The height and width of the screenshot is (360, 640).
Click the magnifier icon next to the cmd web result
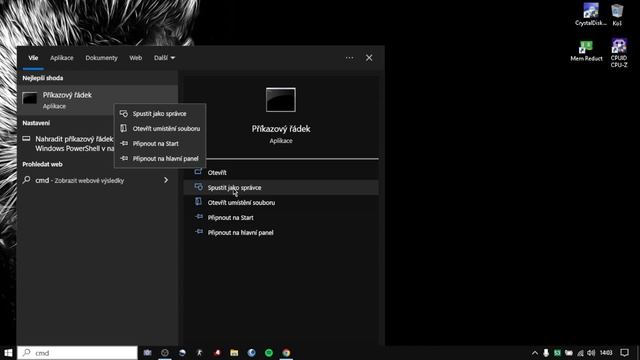coord(27,180)
